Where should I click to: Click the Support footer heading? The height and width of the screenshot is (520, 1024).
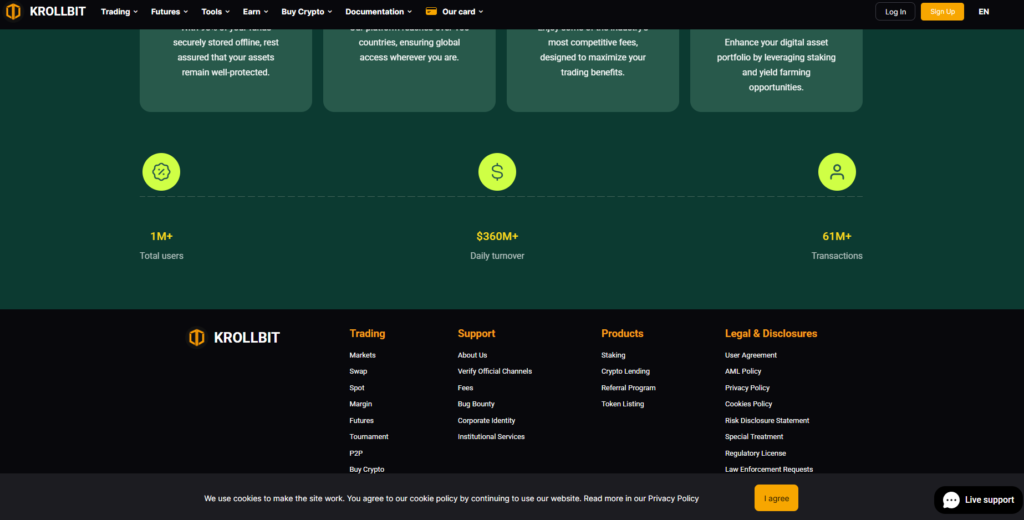coord(476,333)
